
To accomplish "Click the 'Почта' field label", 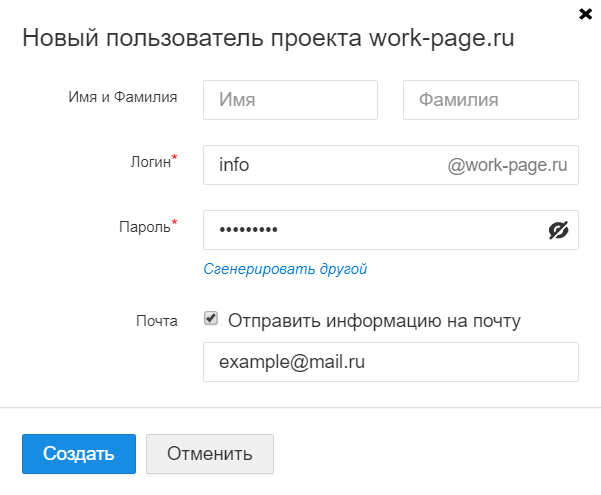I will coord(157,321).
